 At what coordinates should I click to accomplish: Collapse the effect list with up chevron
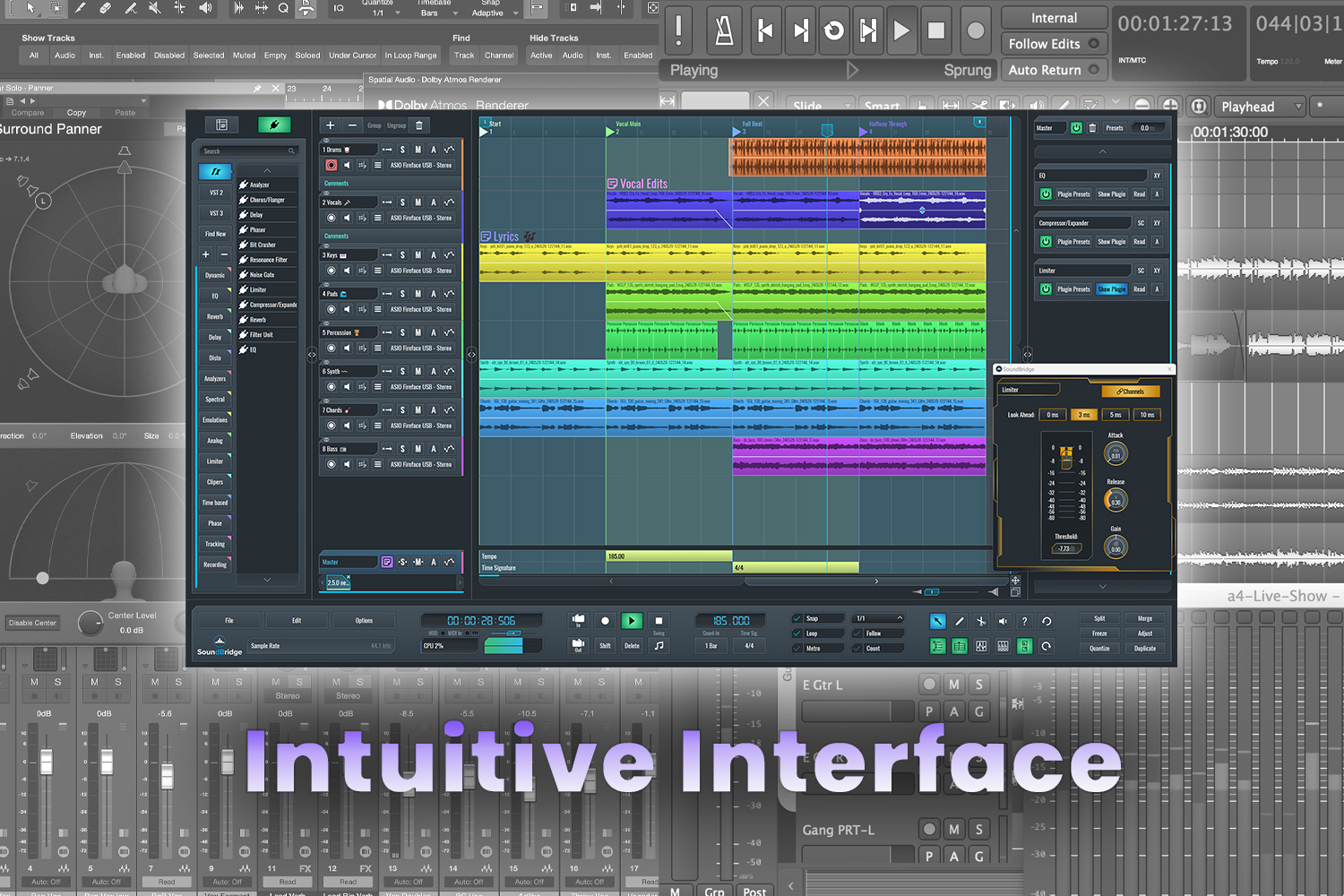tap(267, 170)
